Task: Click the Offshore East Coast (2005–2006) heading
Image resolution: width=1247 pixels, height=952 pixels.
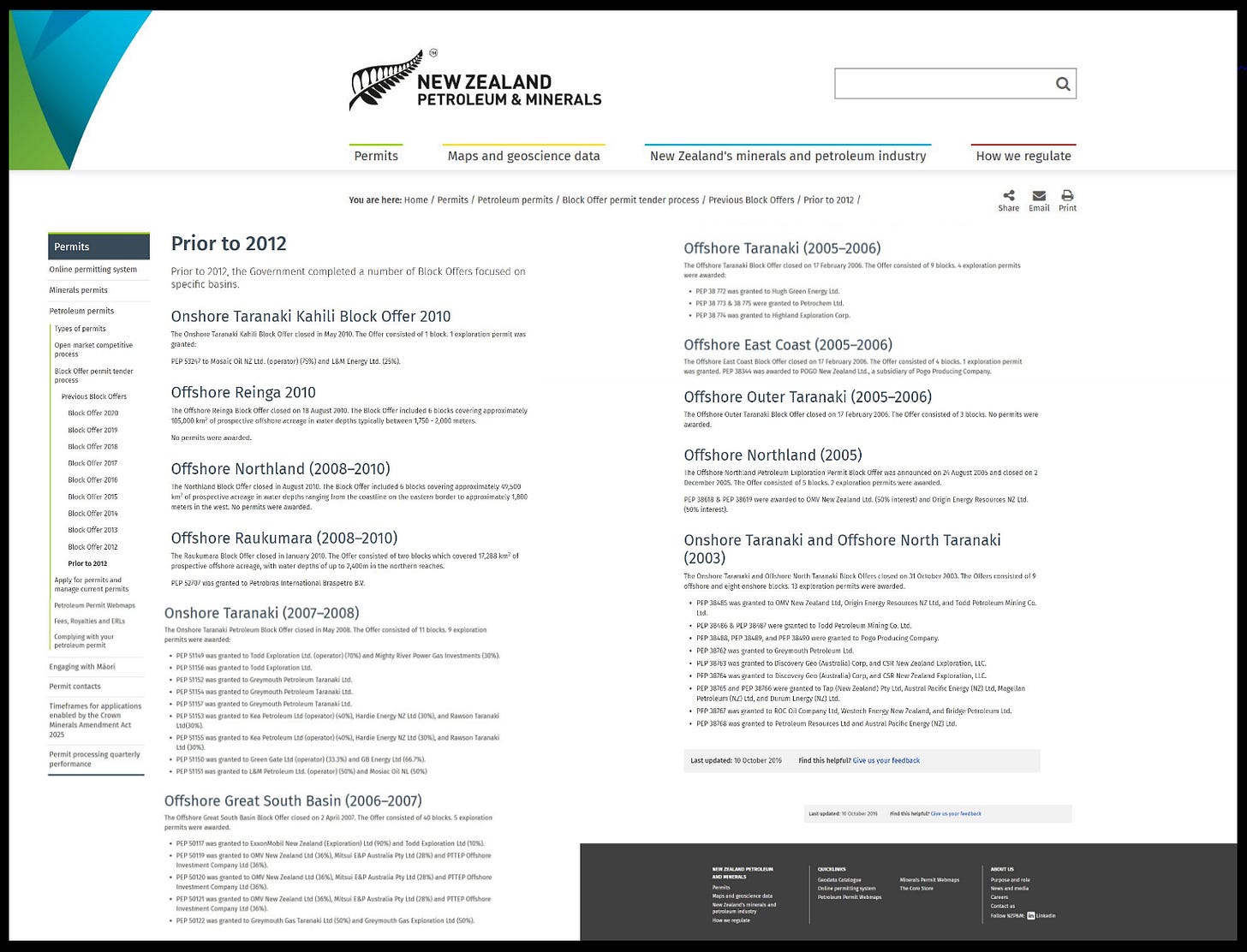Action: point(788,344)
